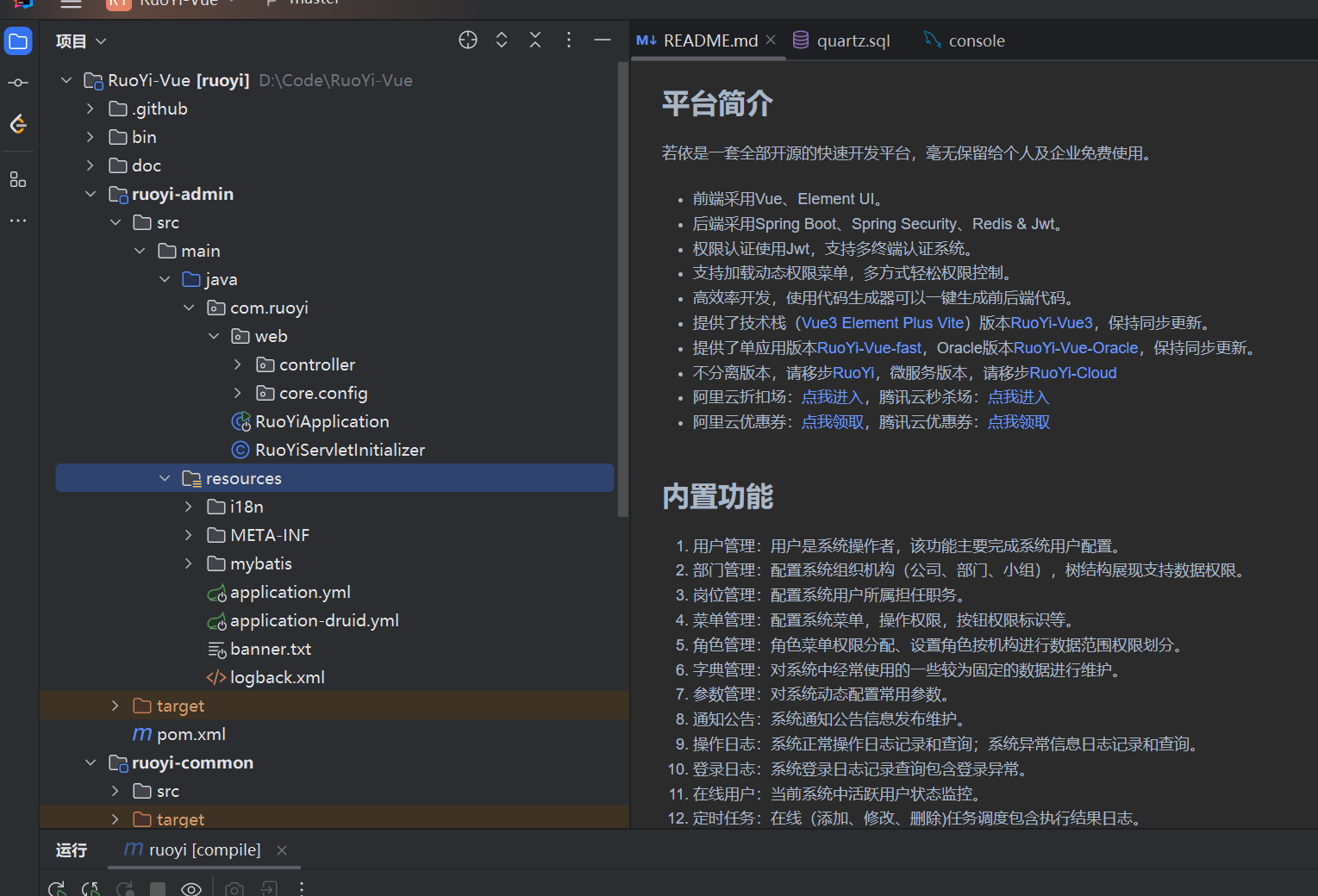Expand the bin folder
The height and width of the screenshot is (896, 1318).
(x=91, y=137)
